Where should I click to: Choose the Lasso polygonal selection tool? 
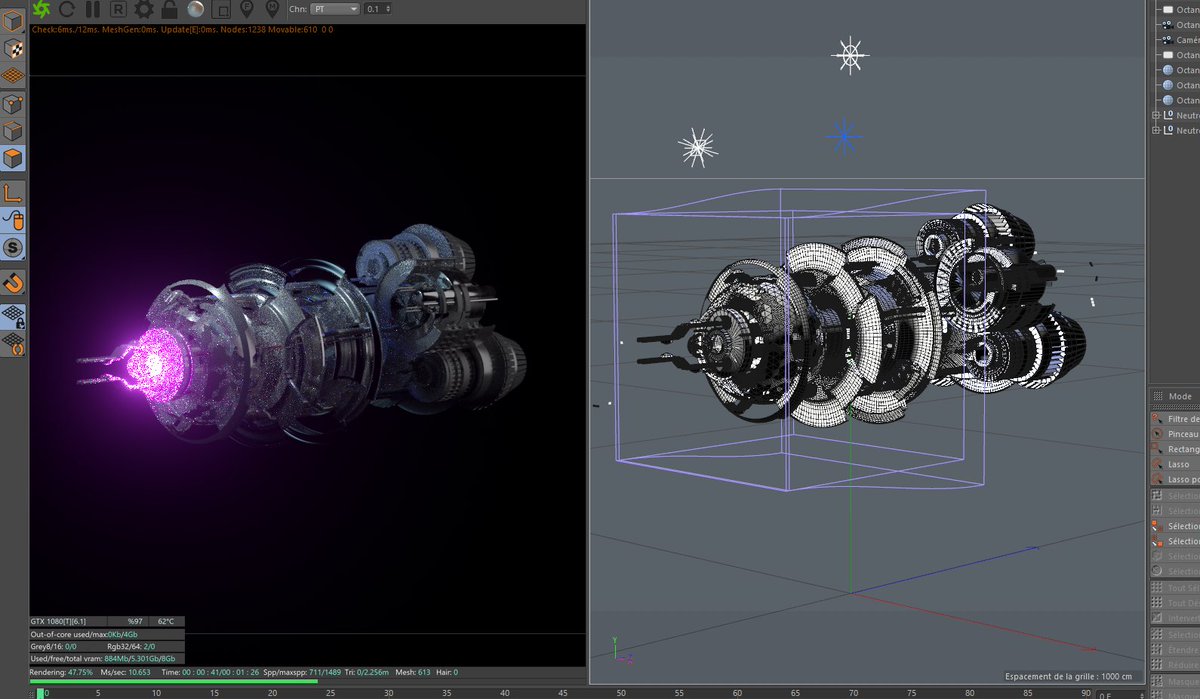(x=1176, y=479)
